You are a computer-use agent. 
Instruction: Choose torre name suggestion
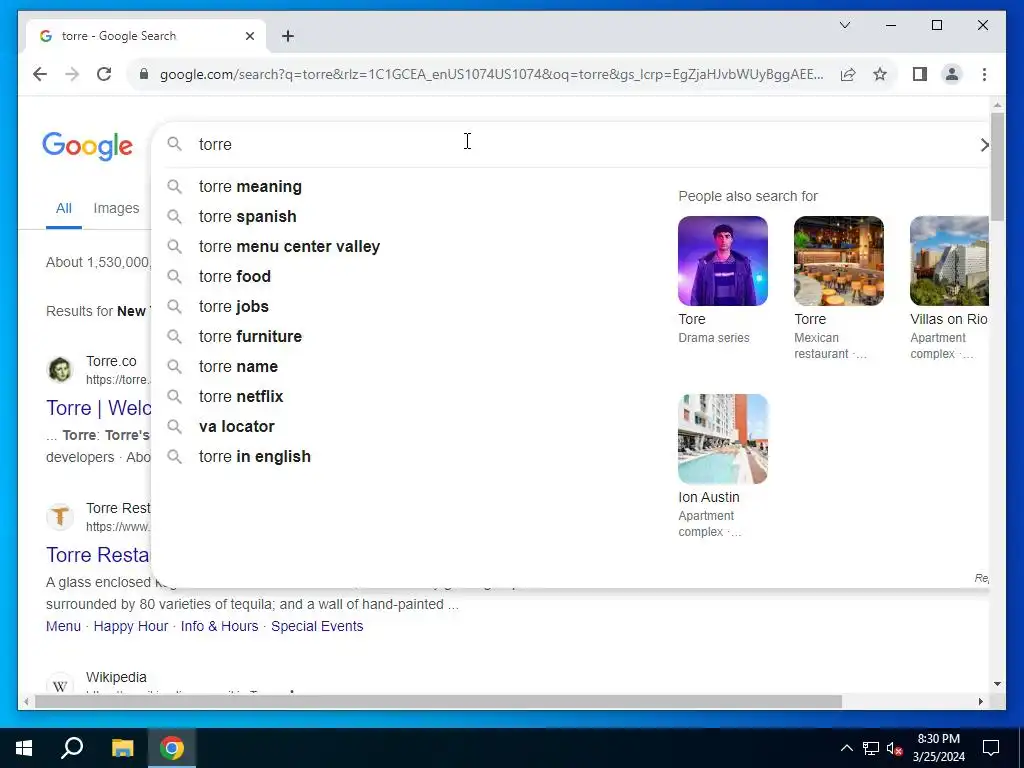tap(238, 367)
